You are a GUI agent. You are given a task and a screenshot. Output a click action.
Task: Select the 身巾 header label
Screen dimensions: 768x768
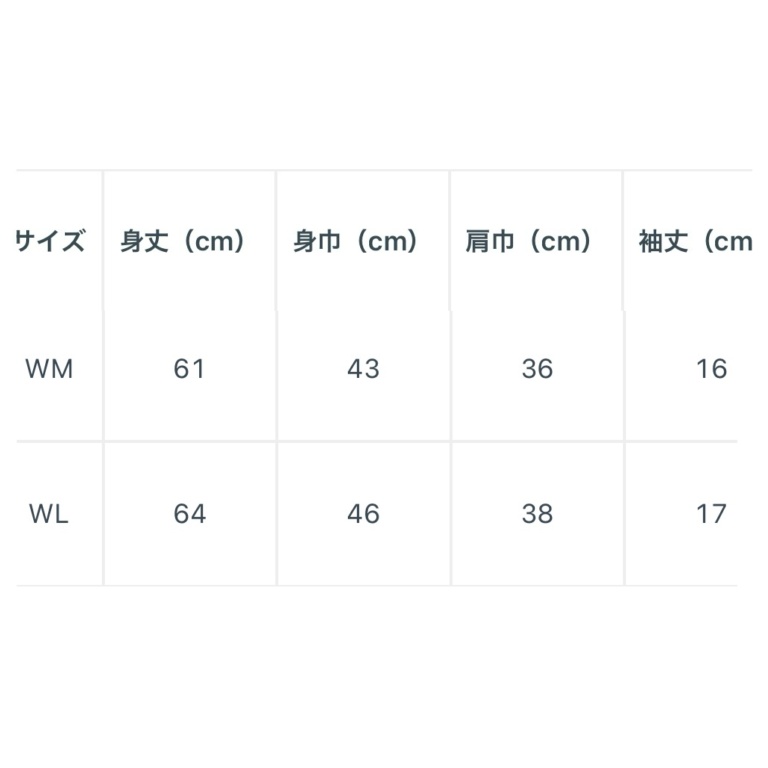(x=317, y=242)
